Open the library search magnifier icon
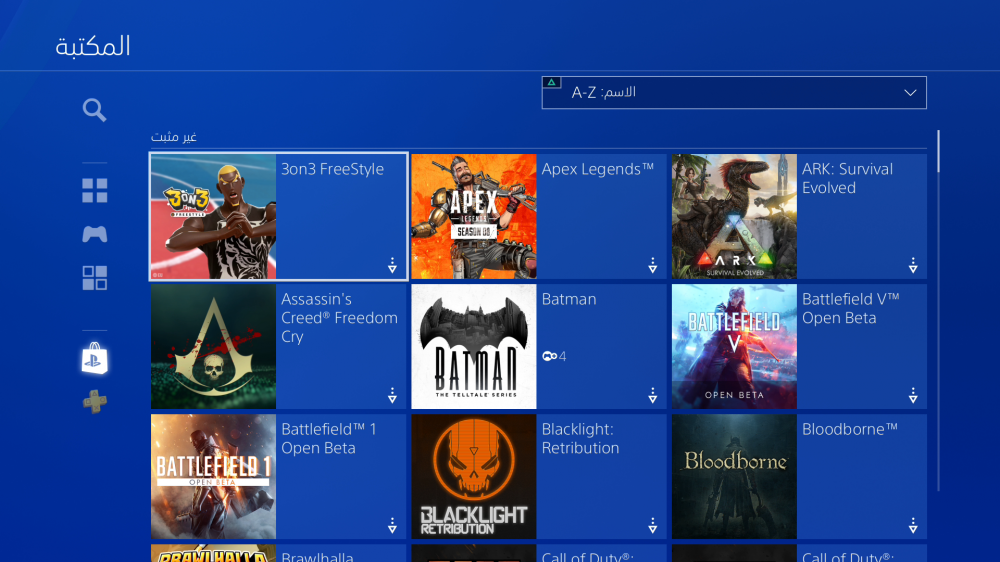Viewport: 1000px width, 562px height. (x=94, y=110)
